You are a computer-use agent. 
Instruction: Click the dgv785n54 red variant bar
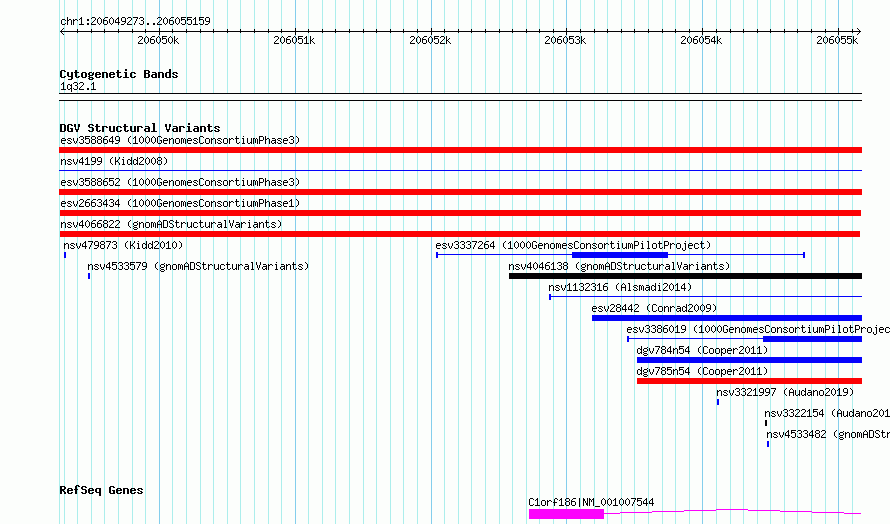point(749,381)
